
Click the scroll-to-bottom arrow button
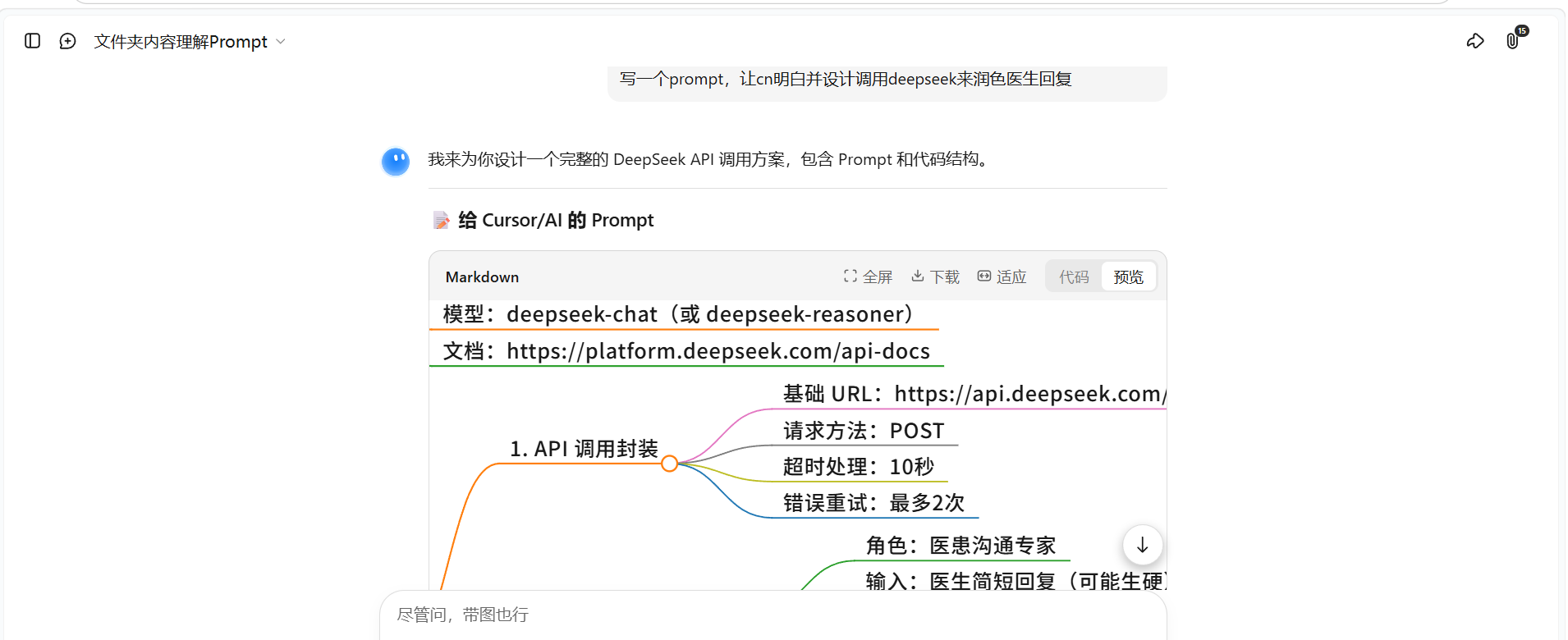coord(1142,545)
